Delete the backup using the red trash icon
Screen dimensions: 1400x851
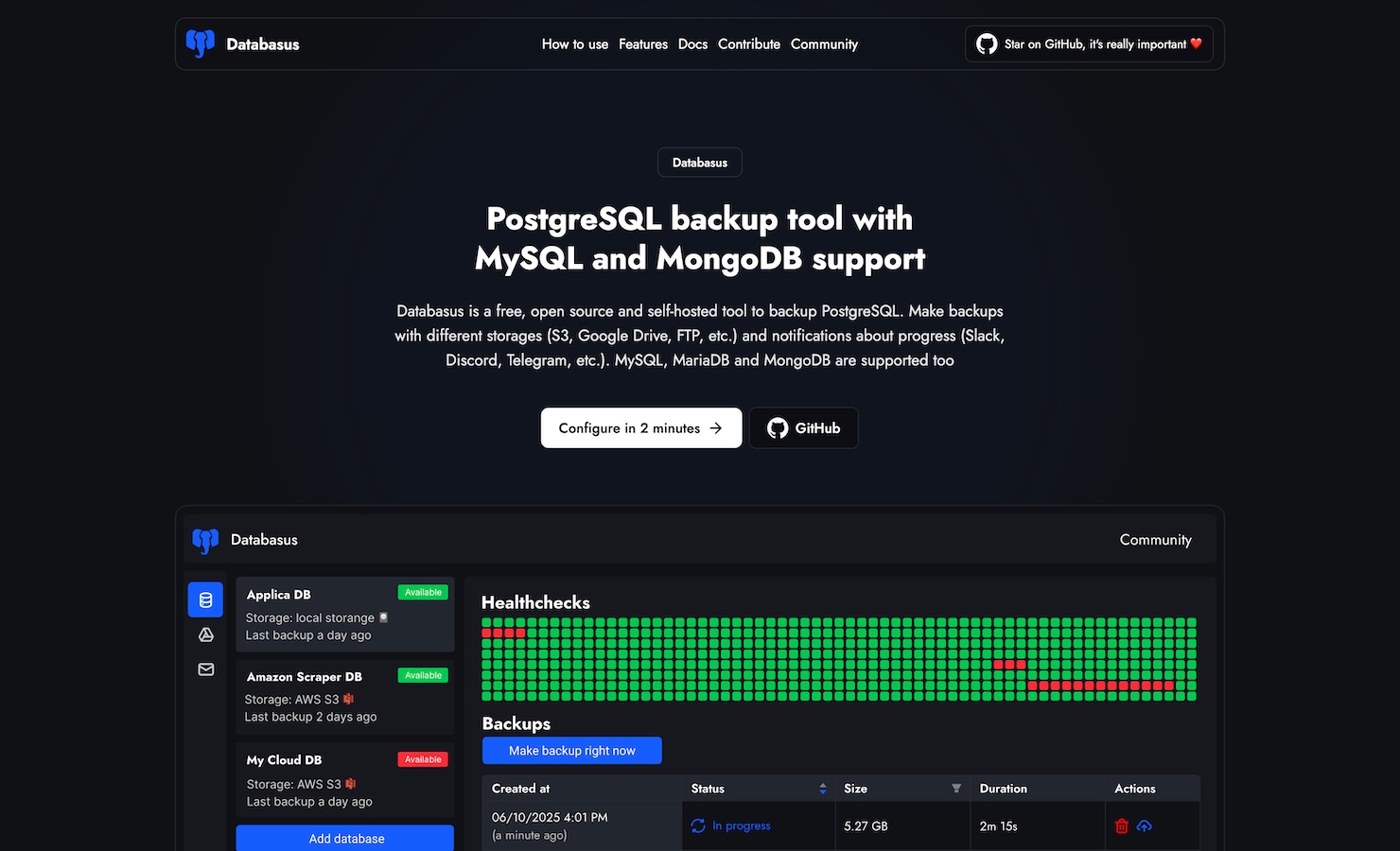1122,825
